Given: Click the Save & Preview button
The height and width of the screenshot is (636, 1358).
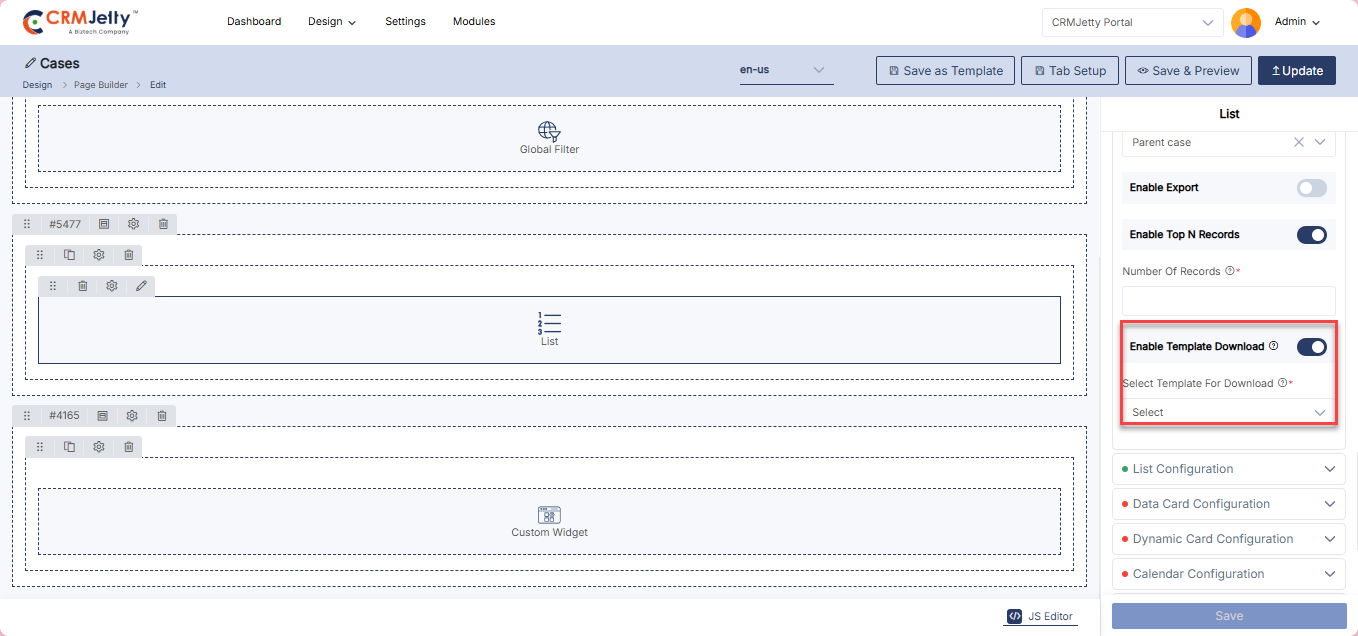Looking at the screenshot, I should 1188,71.
